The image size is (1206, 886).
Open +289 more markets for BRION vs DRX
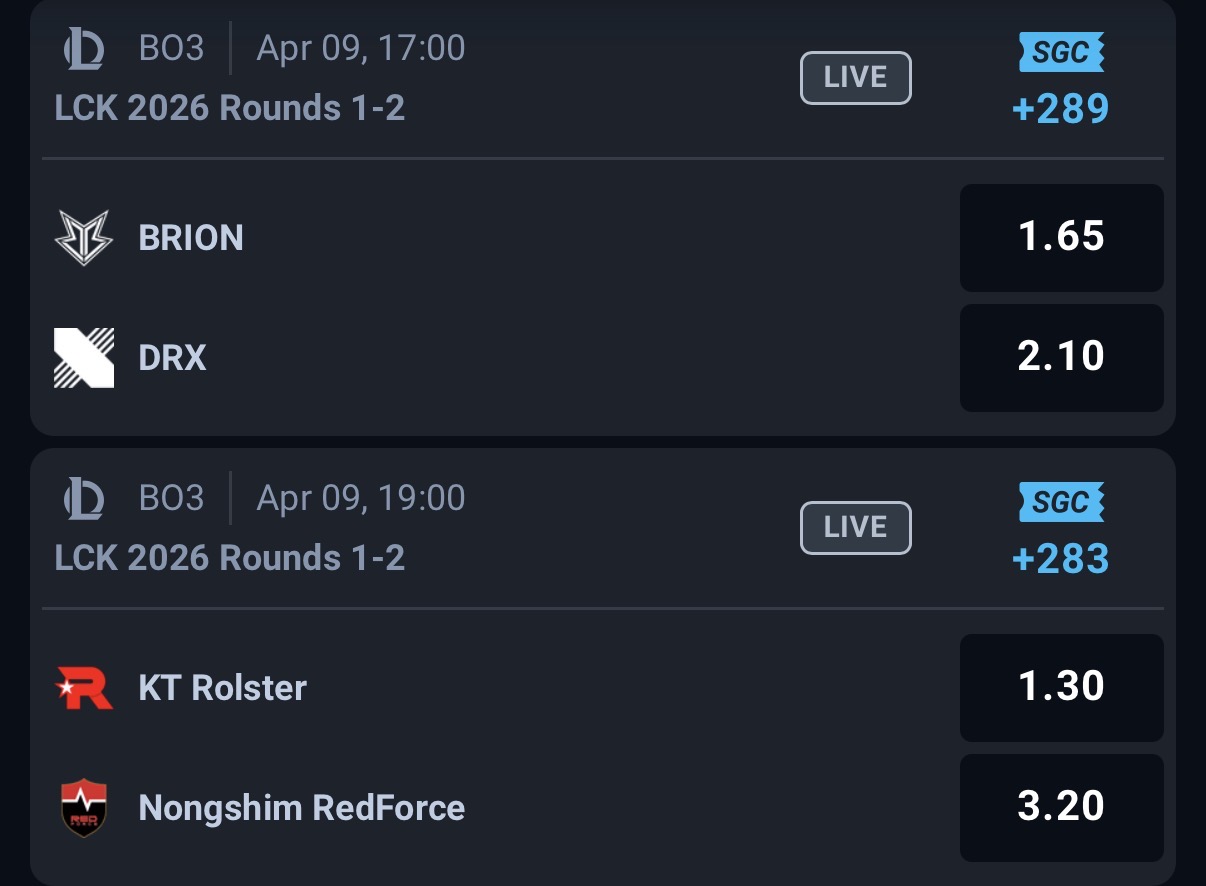point(1061,108)
